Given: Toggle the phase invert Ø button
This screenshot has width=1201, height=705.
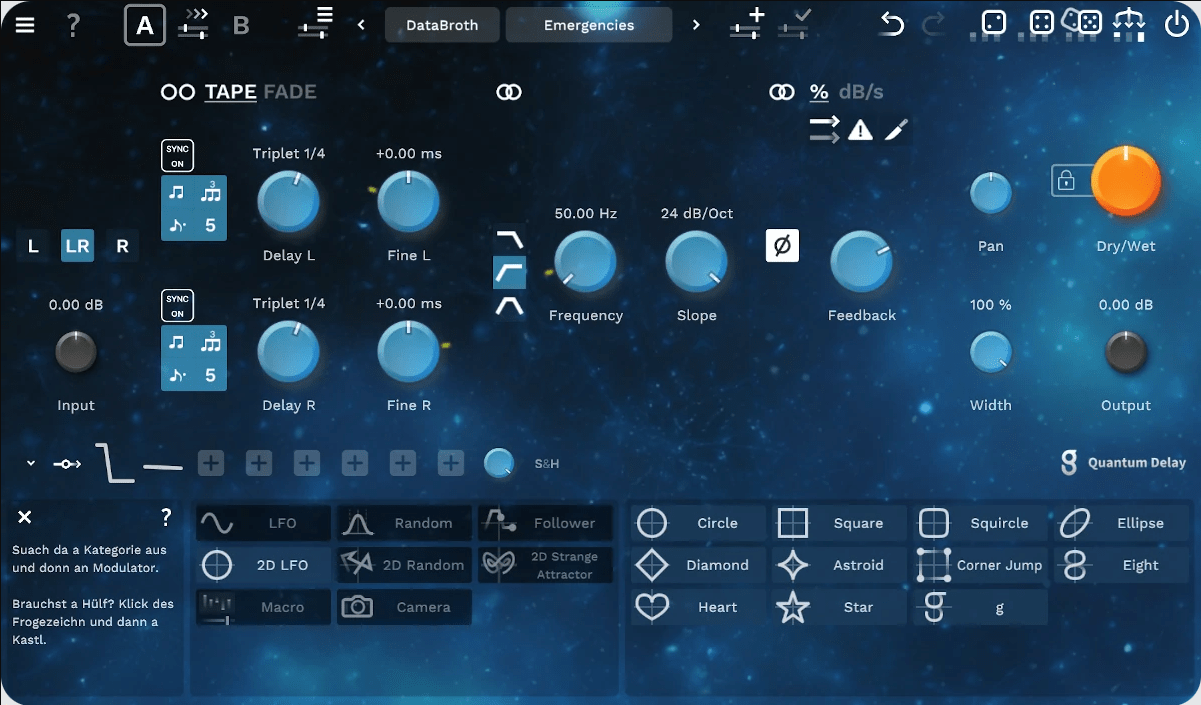Looking at the screenshot, I should click(x=782, y=246).
